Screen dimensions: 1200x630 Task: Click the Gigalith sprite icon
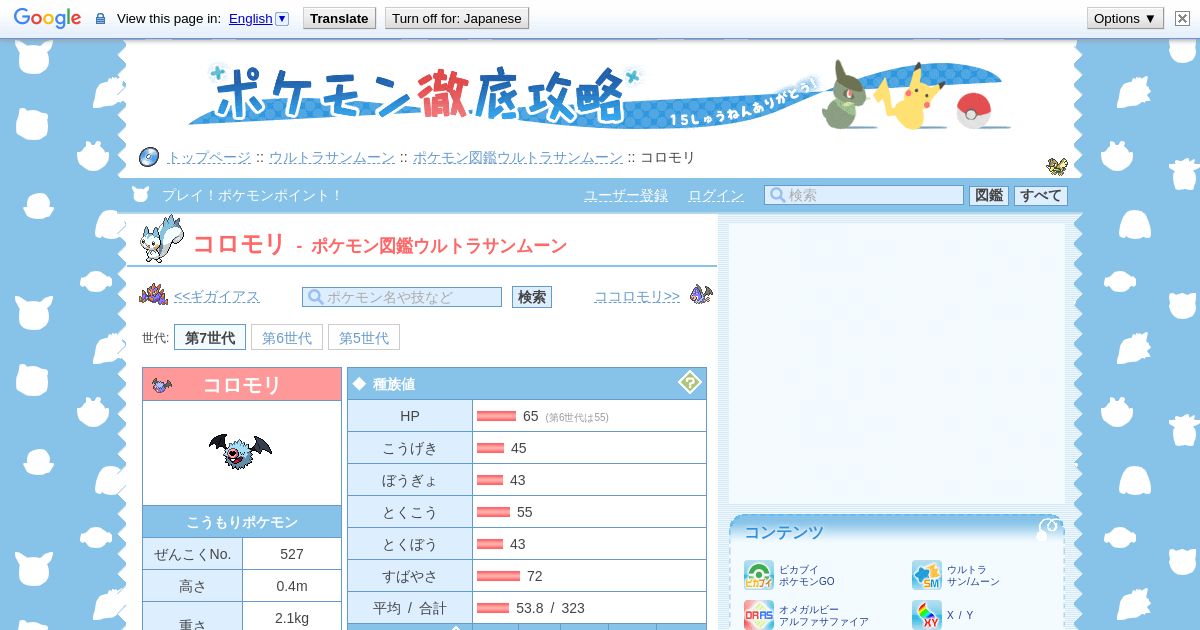[x=153, y=295]
